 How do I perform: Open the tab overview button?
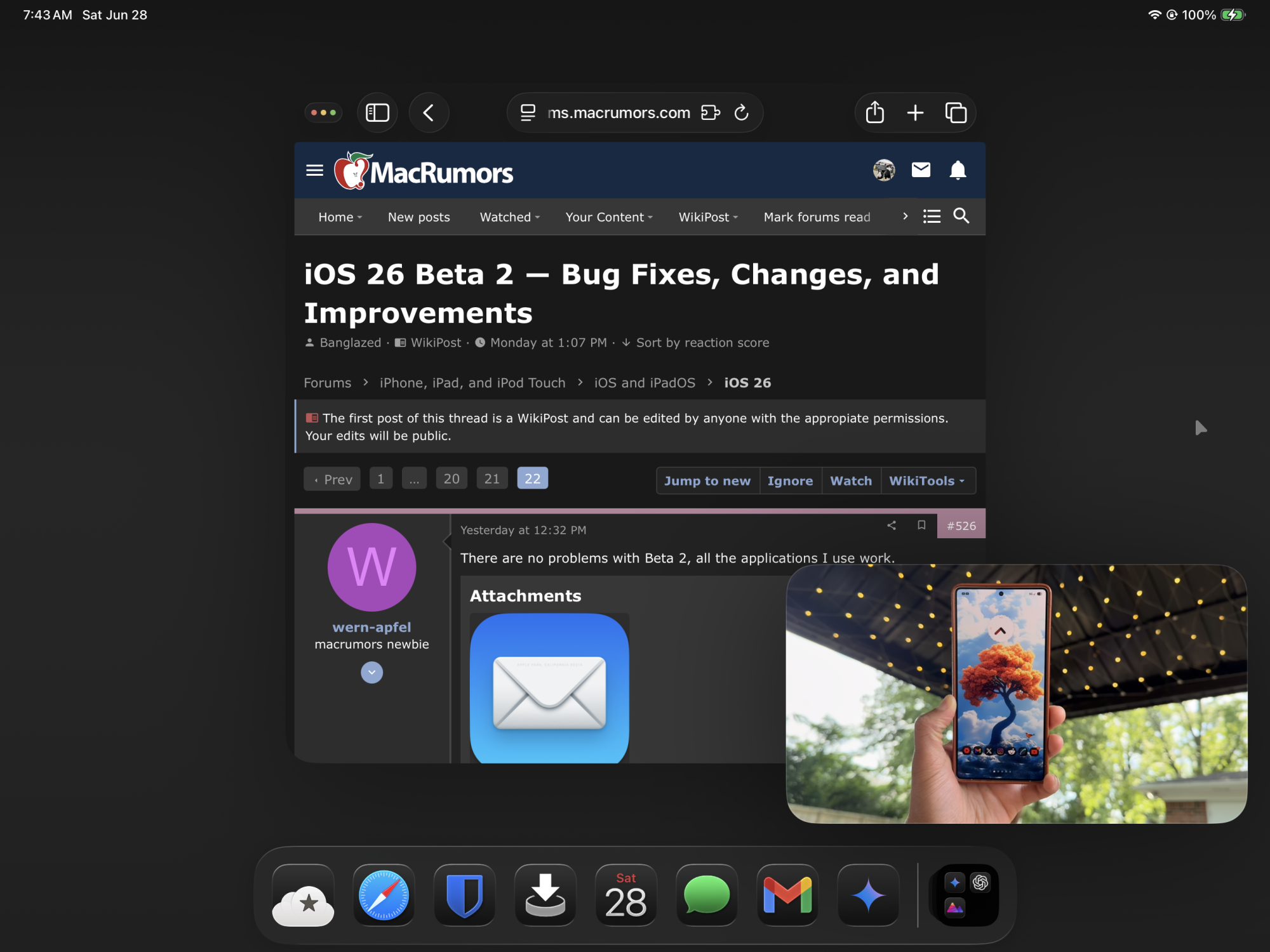(x=955, y=113)
